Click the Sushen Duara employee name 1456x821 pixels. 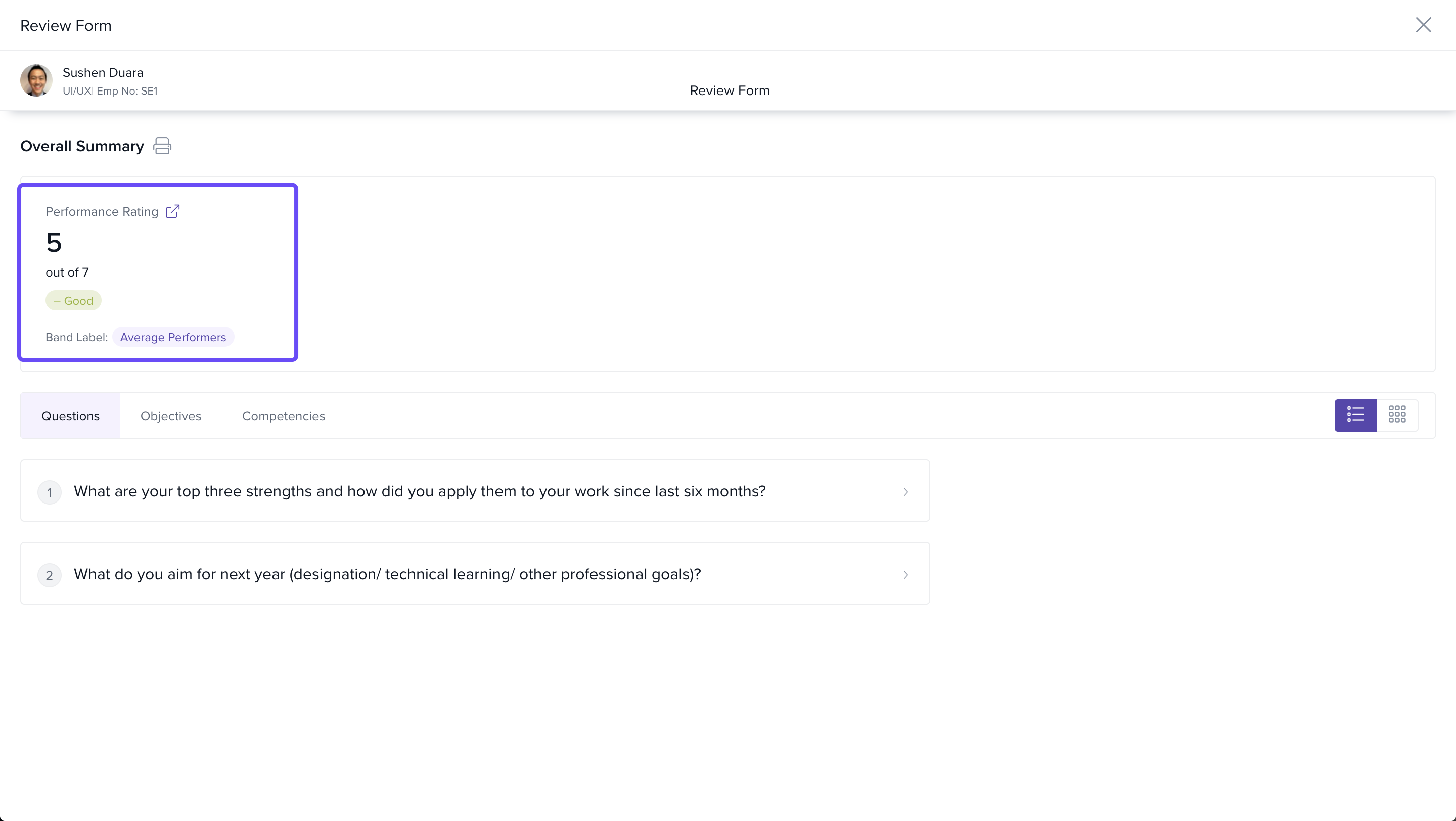103,72
